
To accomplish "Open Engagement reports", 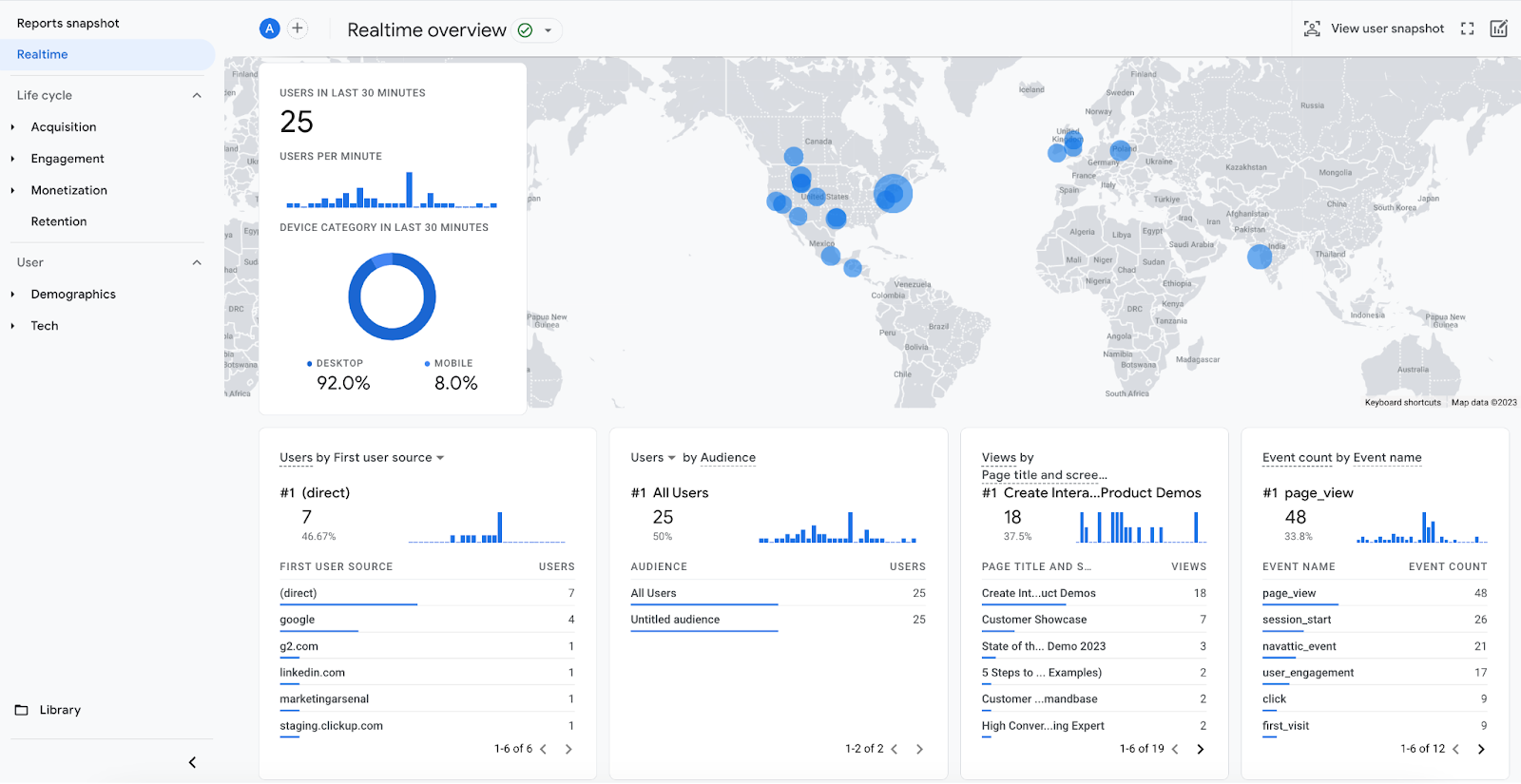I will pyautogui.click(x=67, y=159).
